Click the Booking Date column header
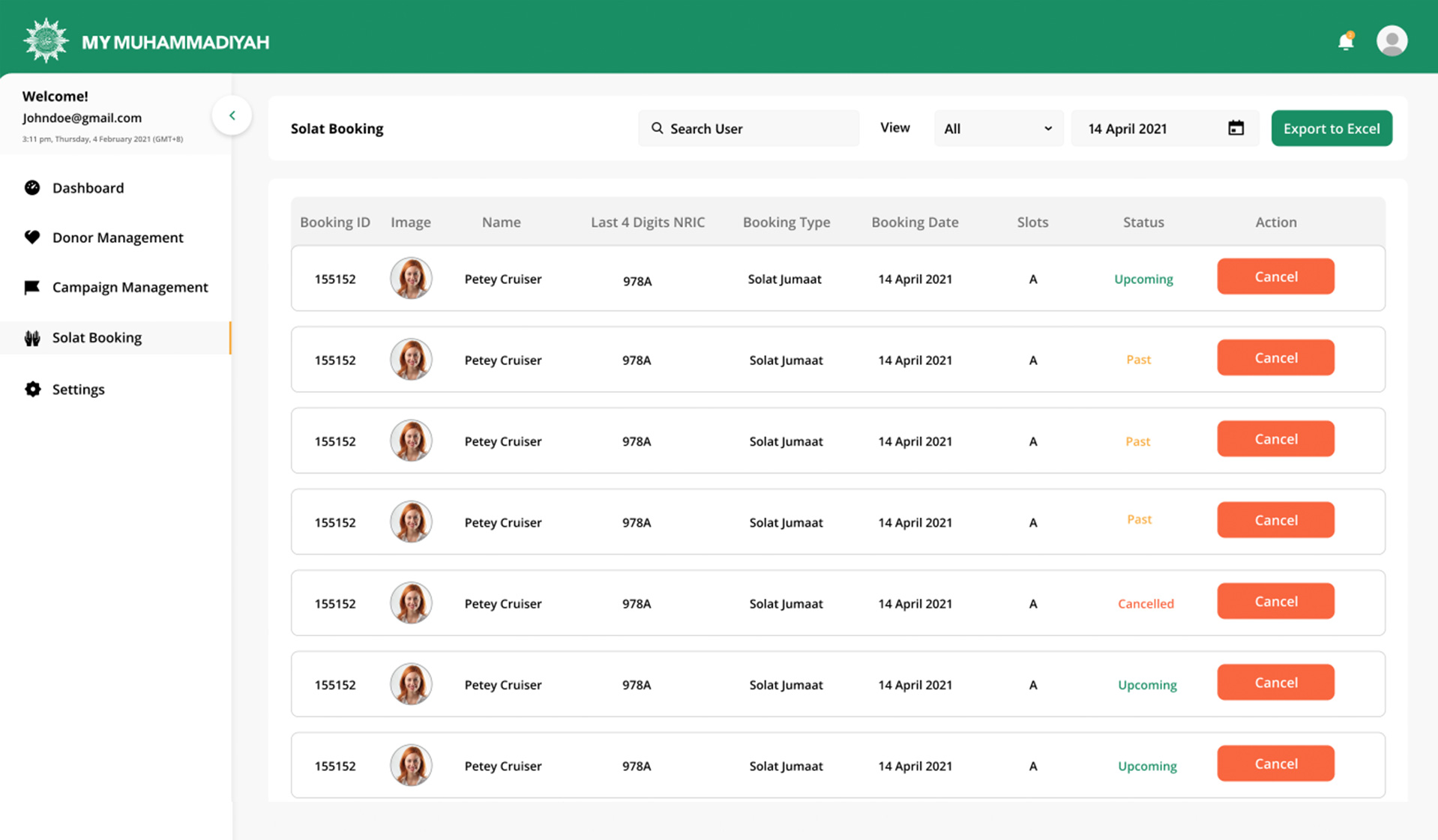This screenshot has height=840, width=1438. click(x=915, y=222)
